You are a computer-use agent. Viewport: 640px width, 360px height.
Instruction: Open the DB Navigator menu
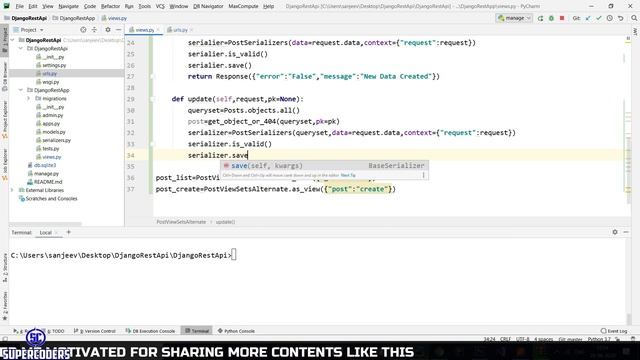click(x=208, y=6)
